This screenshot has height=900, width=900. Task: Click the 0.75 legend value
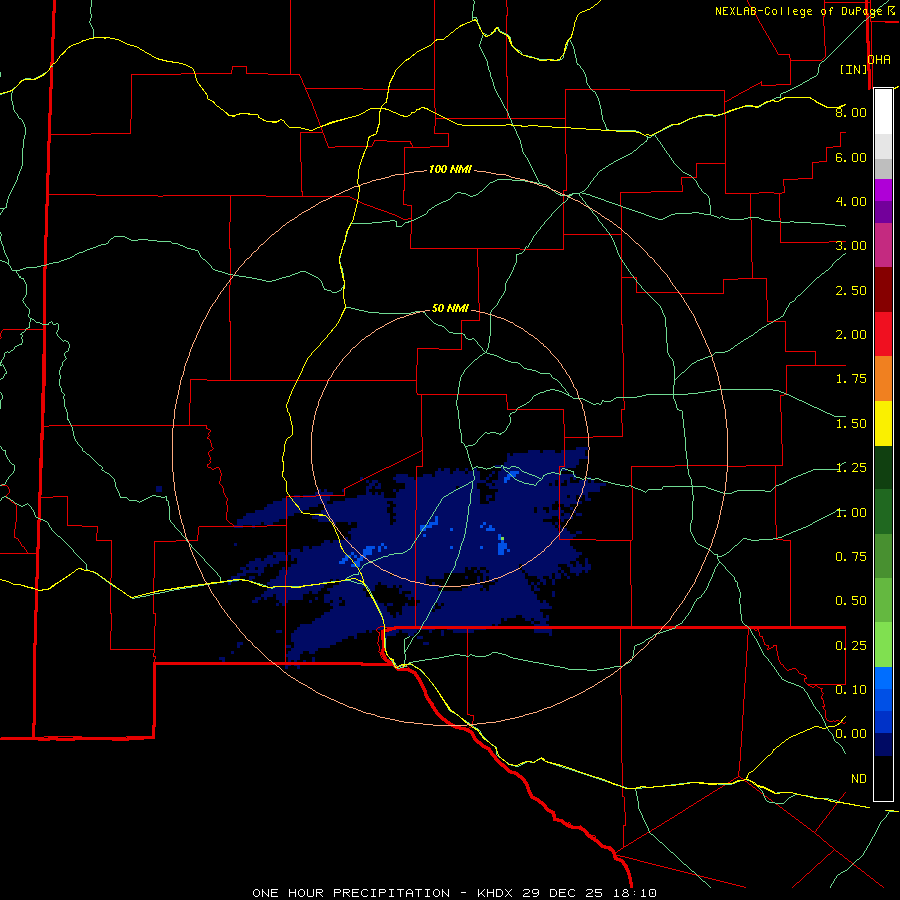851,557
